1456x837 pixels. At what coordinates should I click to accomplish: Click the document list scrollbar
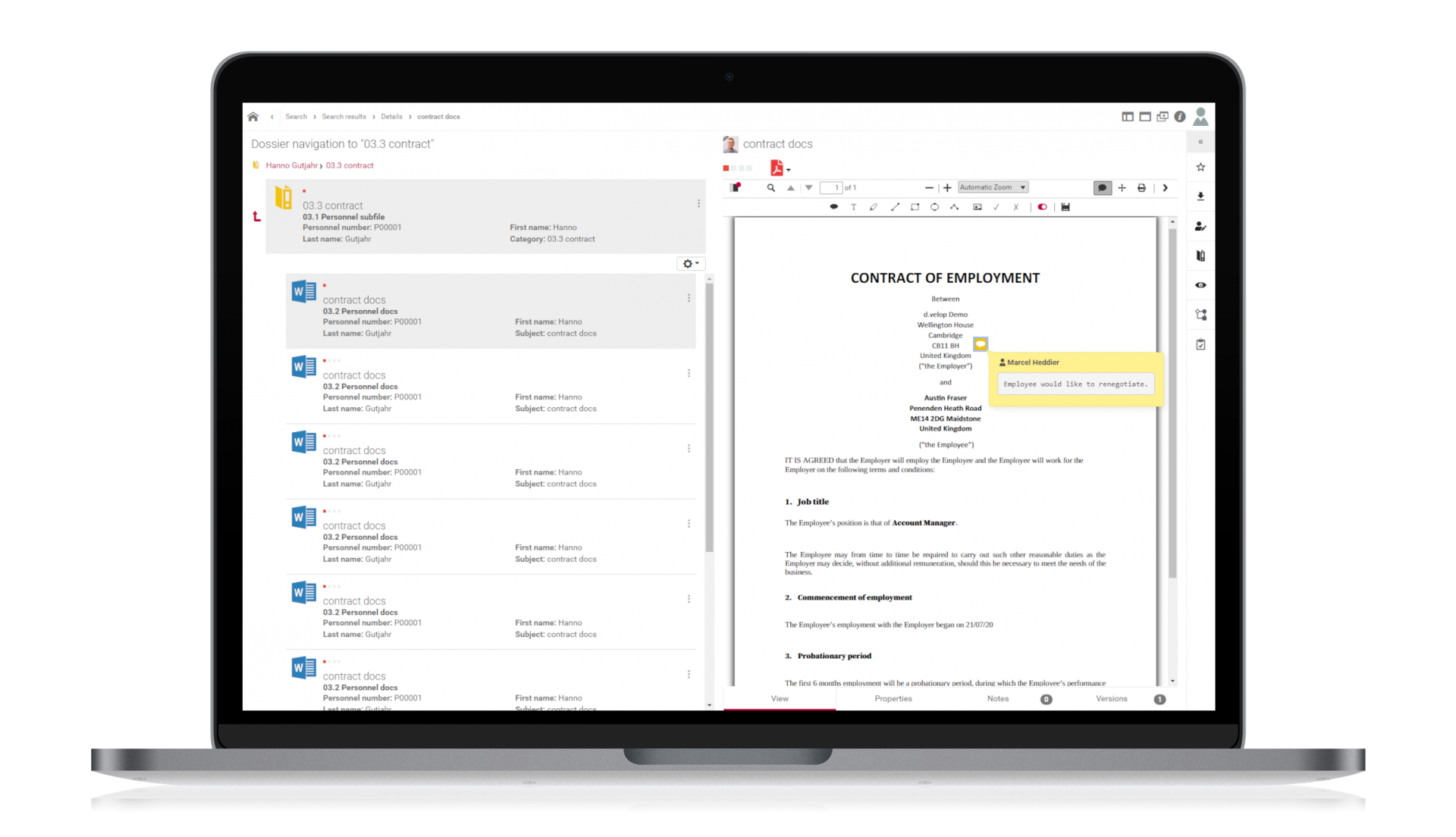(709, 417)
